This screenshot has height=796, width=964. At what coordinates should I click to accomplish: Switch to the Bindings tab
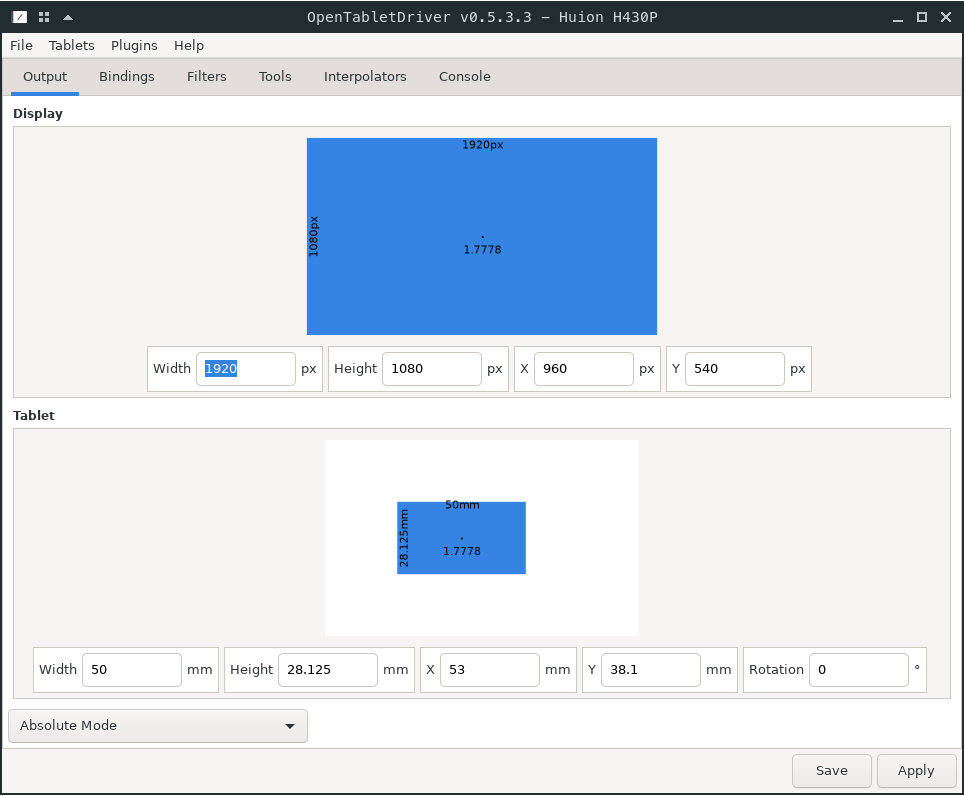point(127,77)
